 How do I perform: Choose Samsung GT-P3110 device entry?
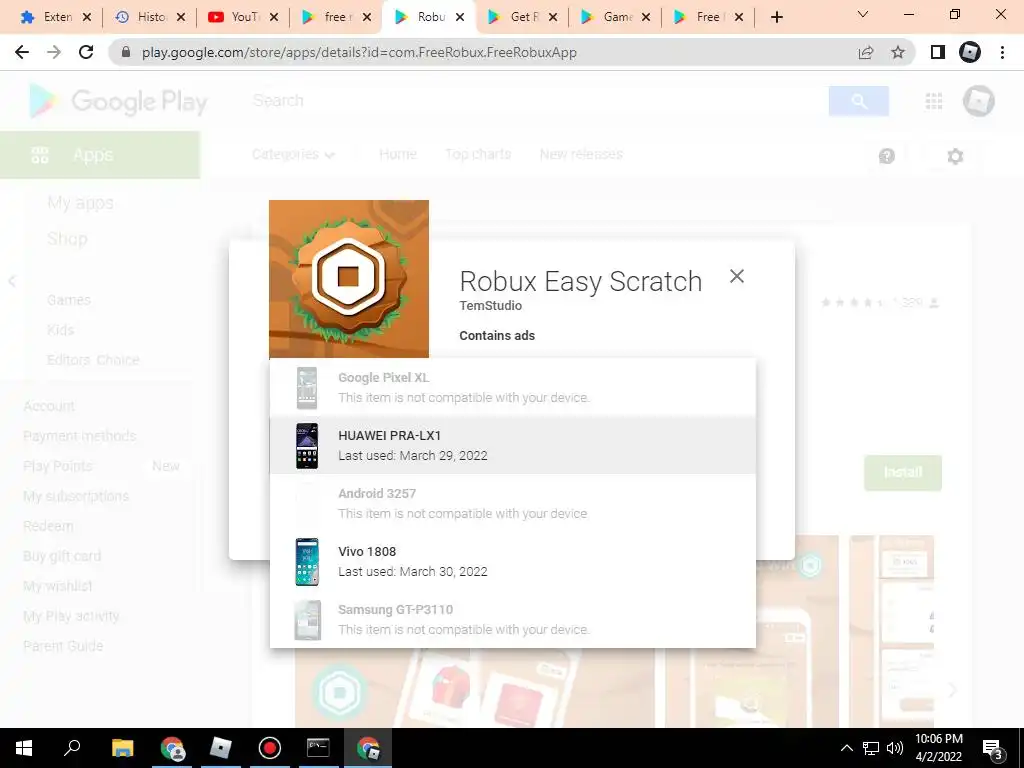pos(513,620)
